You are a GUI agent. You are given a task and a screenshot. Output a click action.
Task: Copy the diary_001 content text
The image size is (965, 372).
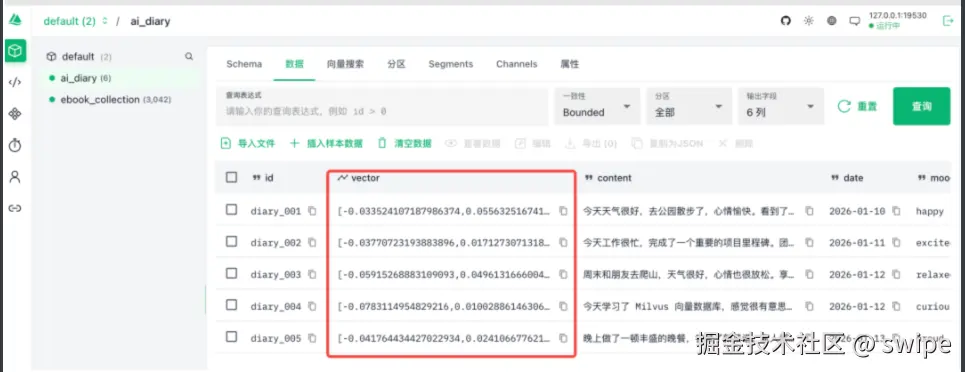click(809, 211)
